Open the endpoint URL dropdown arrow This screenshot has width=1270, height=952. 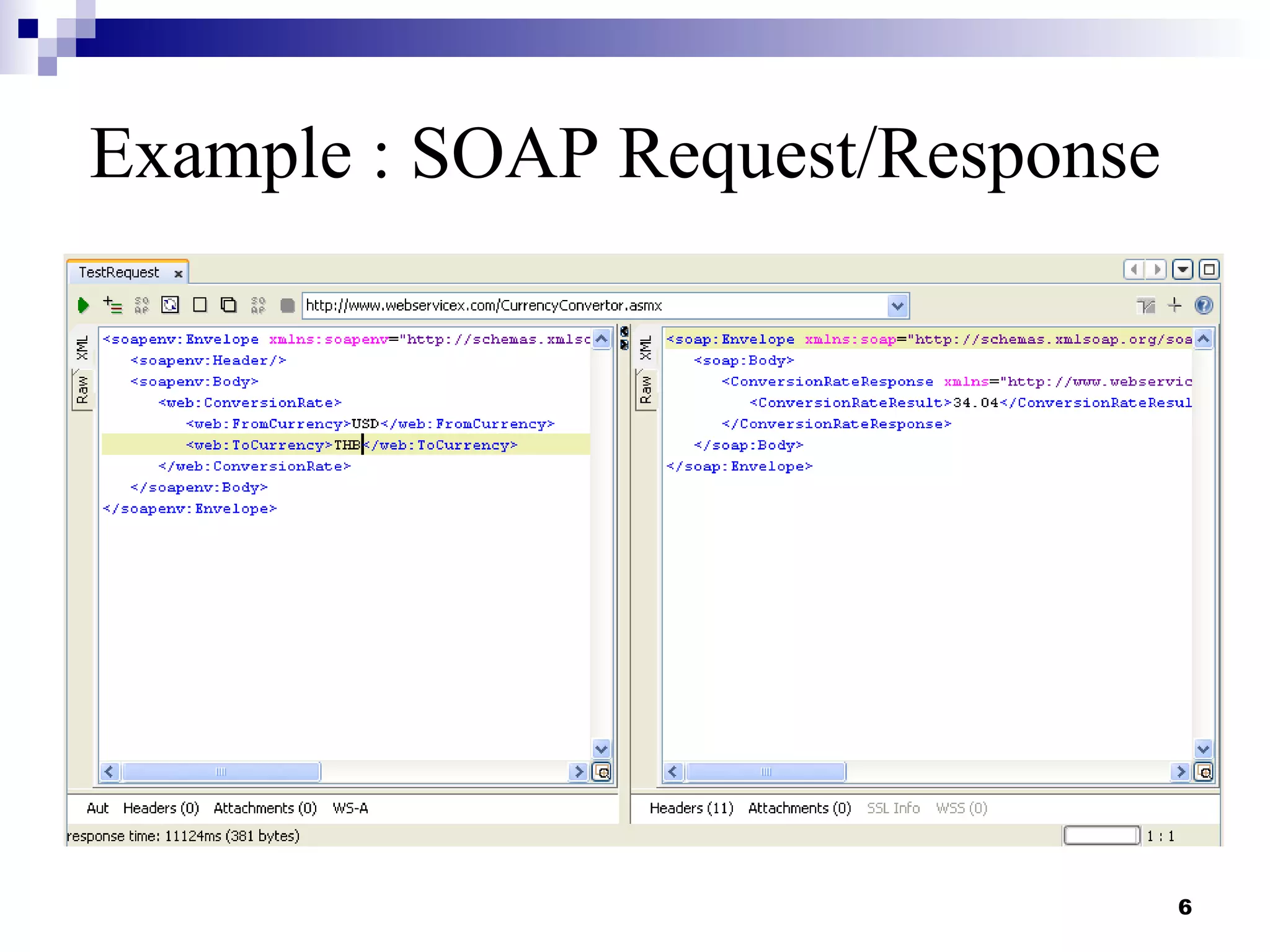pyautogui.click(x=897, y=306)
